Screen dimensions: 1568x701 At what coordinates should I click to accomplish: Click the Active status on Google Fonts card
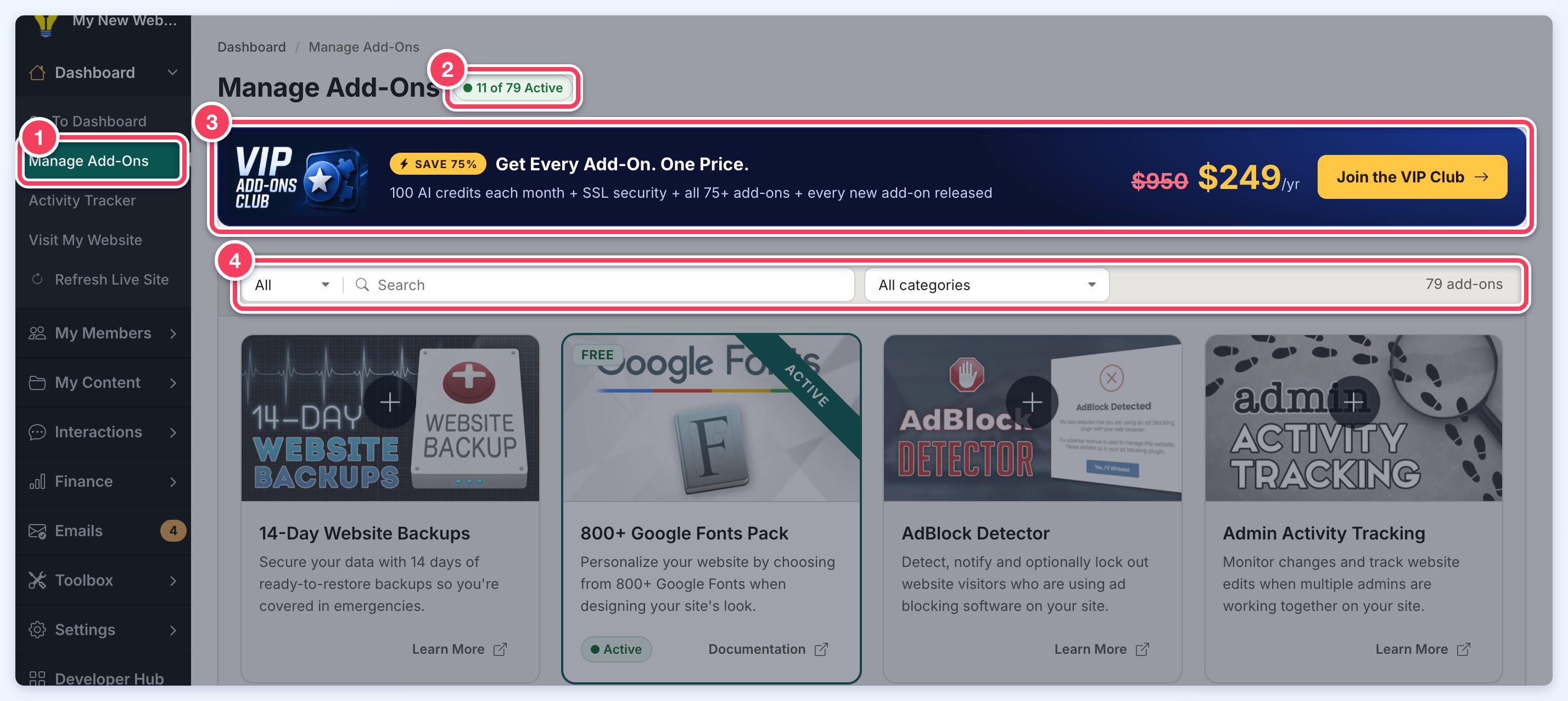tap(616, 649)
